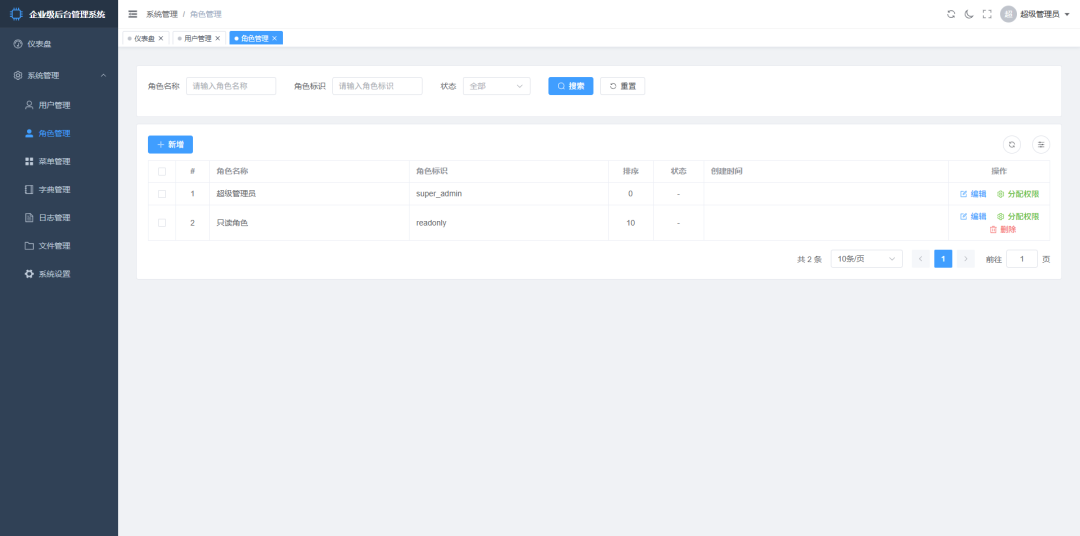Go to 用户管理 in sidebar
Viewport: 1080px width, 536px height.
point(59,105)
